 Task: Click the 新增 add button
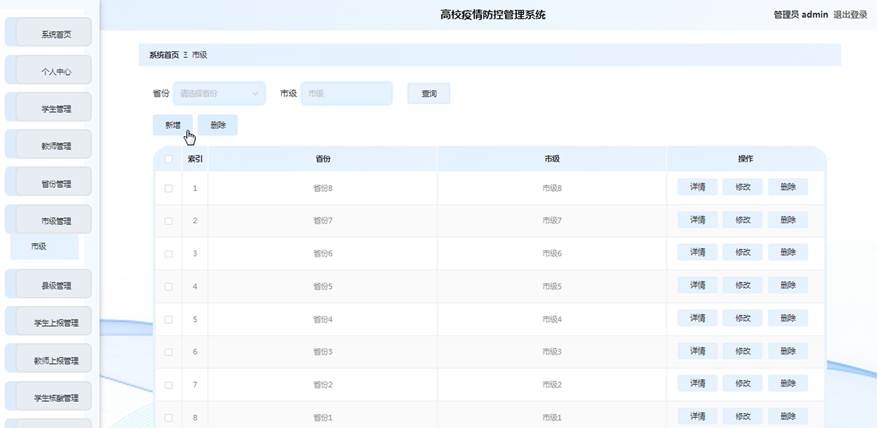(x=173, y=125)
